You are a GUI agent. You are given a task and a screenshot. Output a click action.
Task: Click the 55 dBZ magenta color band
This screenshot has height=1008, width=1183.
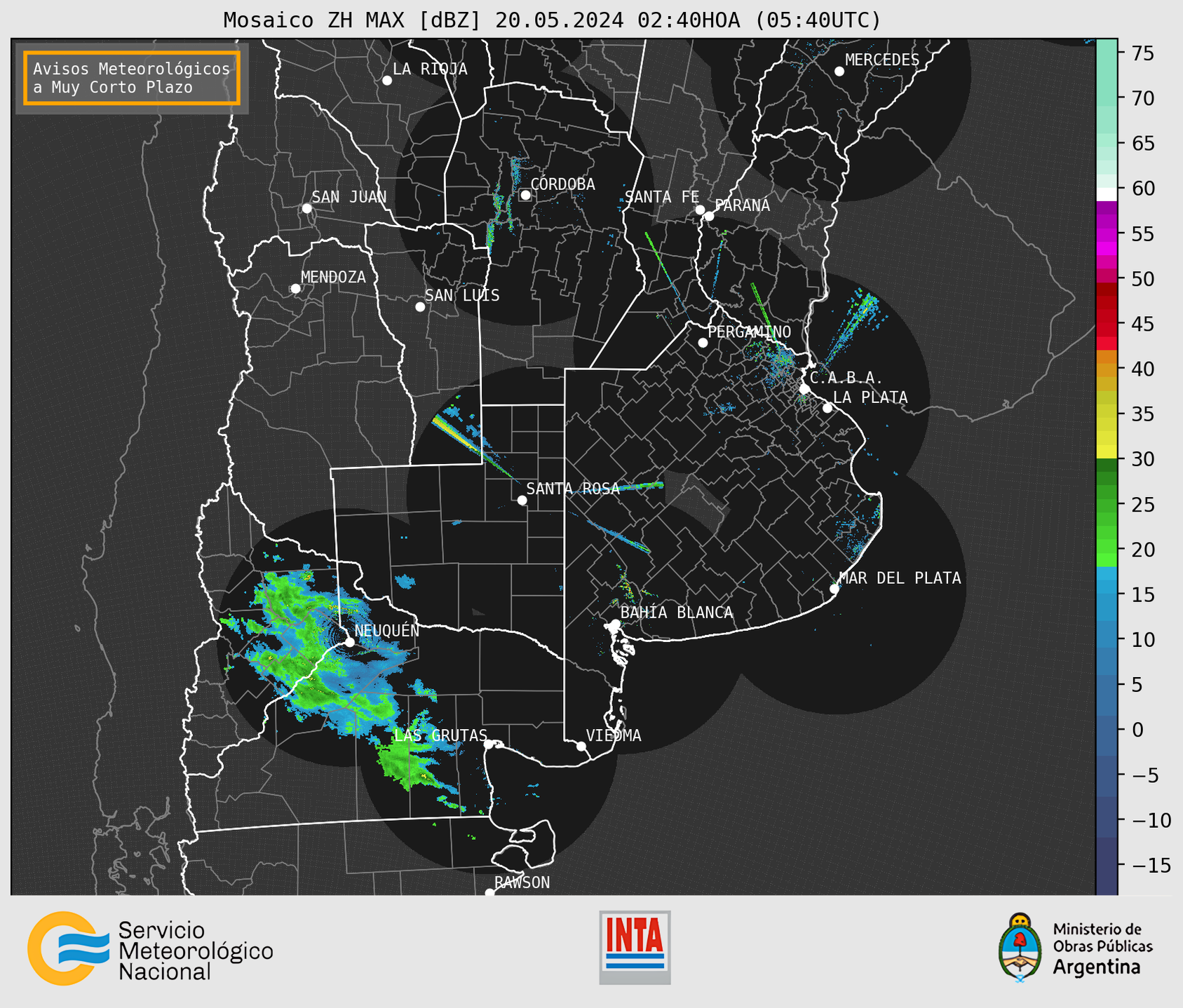pyautogui.click(x=1107, y=233)
